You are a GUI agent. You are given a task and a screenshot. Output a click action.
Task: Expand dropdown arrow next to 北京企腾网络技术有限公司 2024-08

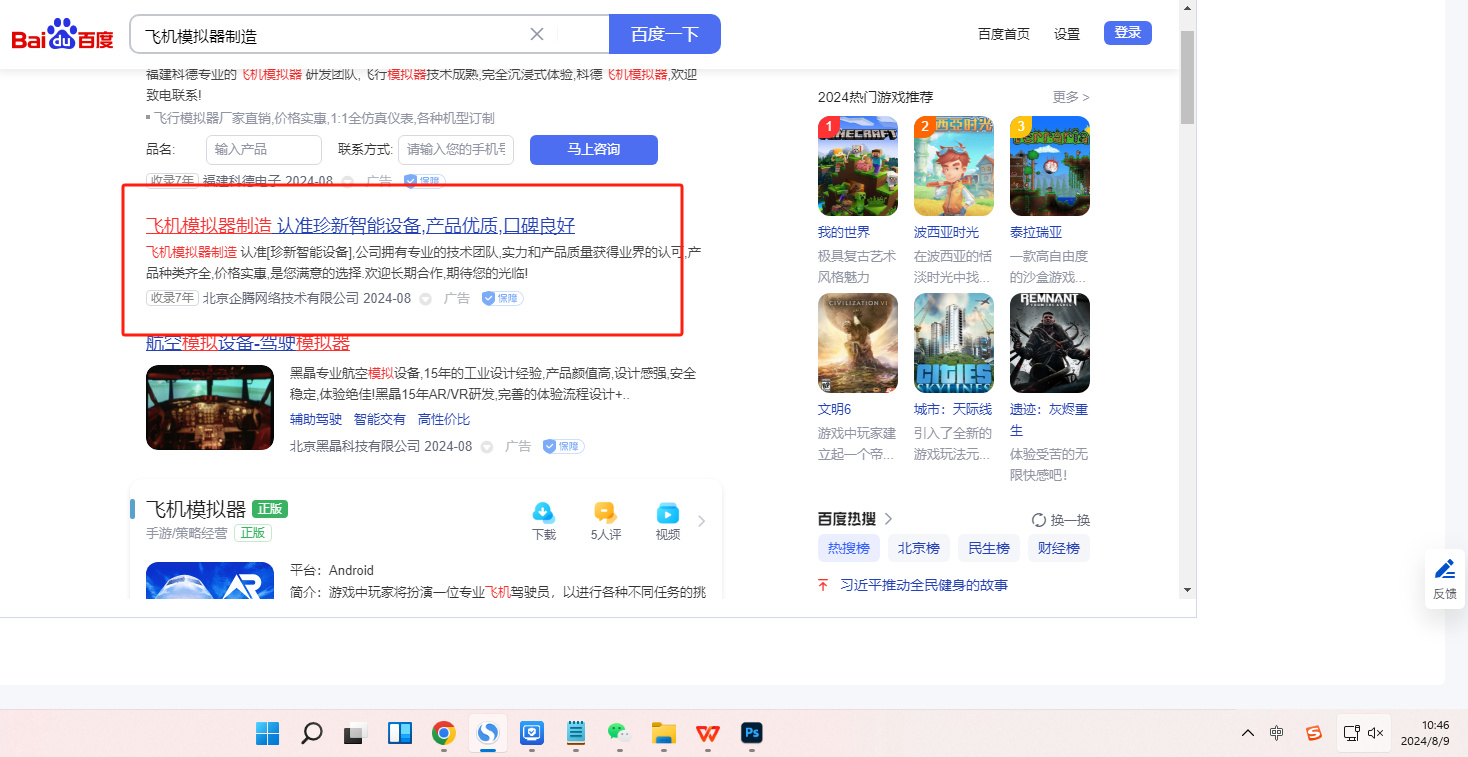425,299
